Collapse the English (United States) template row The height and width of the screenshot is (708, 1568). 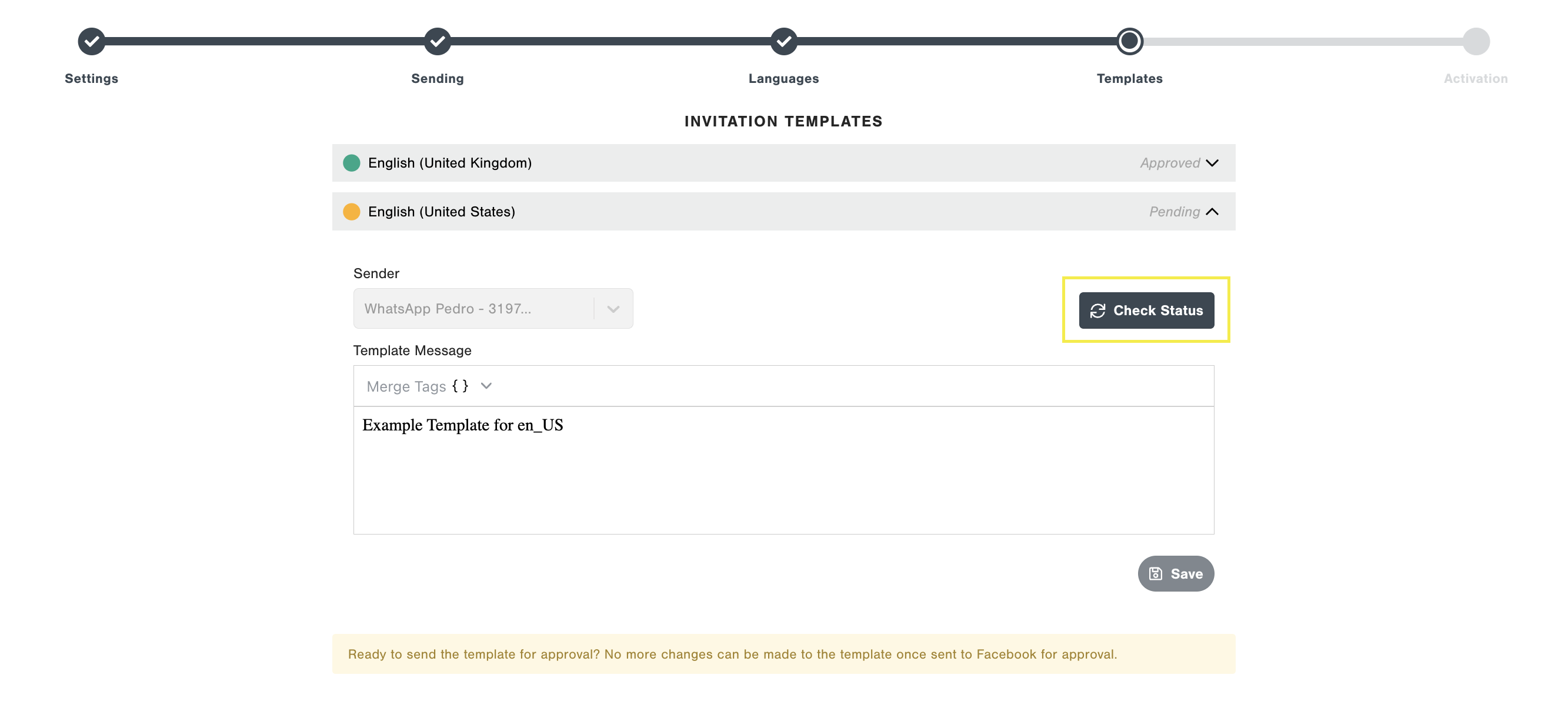tap(1212, 211)
